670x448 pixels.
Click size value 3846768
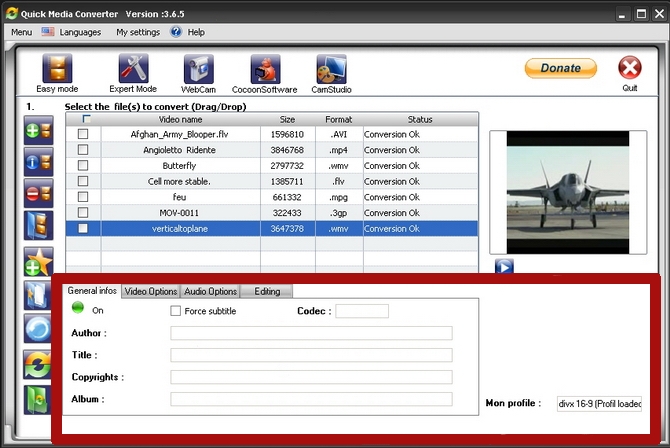[287, 150]
